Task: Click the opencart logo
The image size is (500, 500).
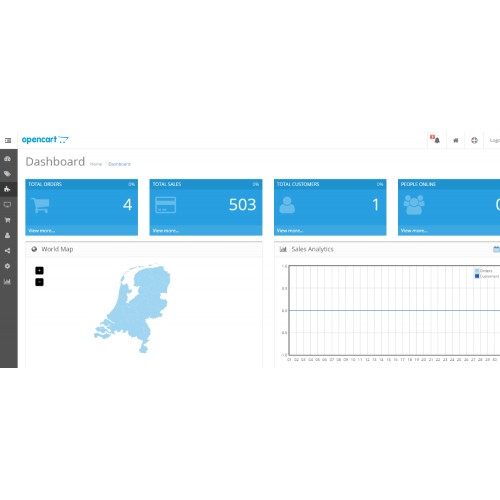Action: [x=45, y=140]
